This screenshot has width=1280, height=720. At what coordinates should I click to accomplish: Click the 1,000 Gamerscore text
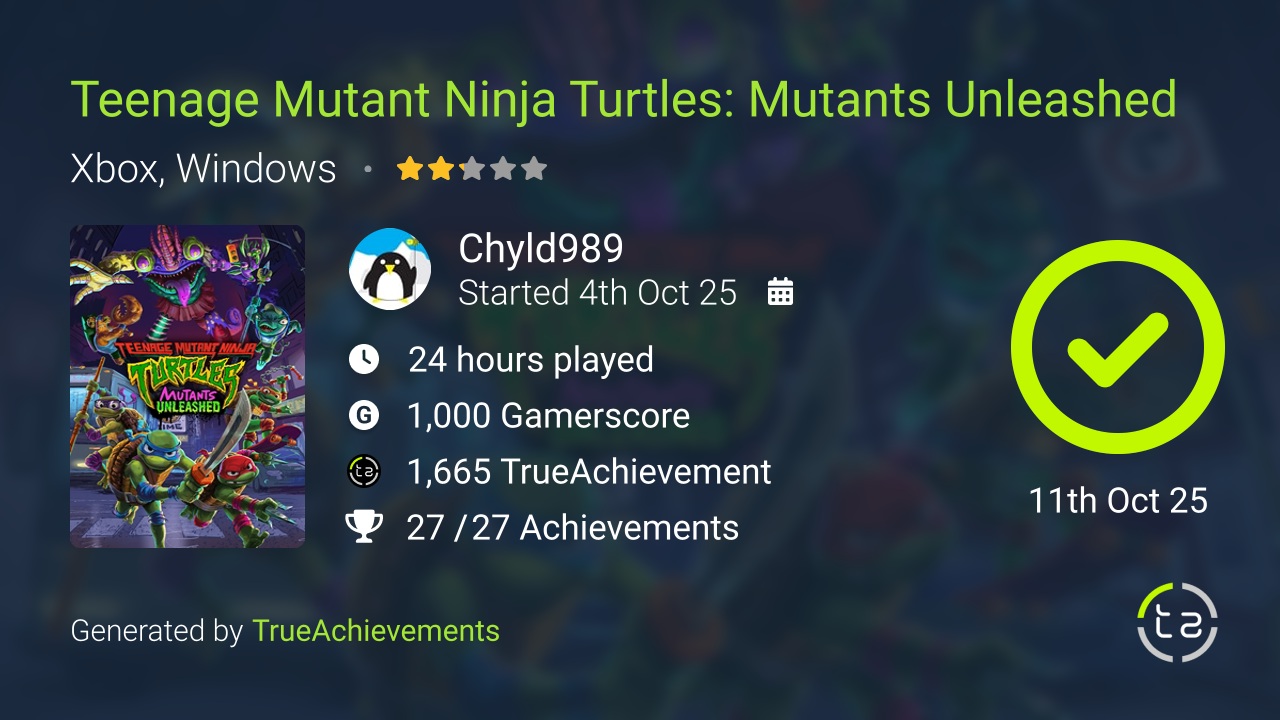pyautogui.click(x=548, y=415)
